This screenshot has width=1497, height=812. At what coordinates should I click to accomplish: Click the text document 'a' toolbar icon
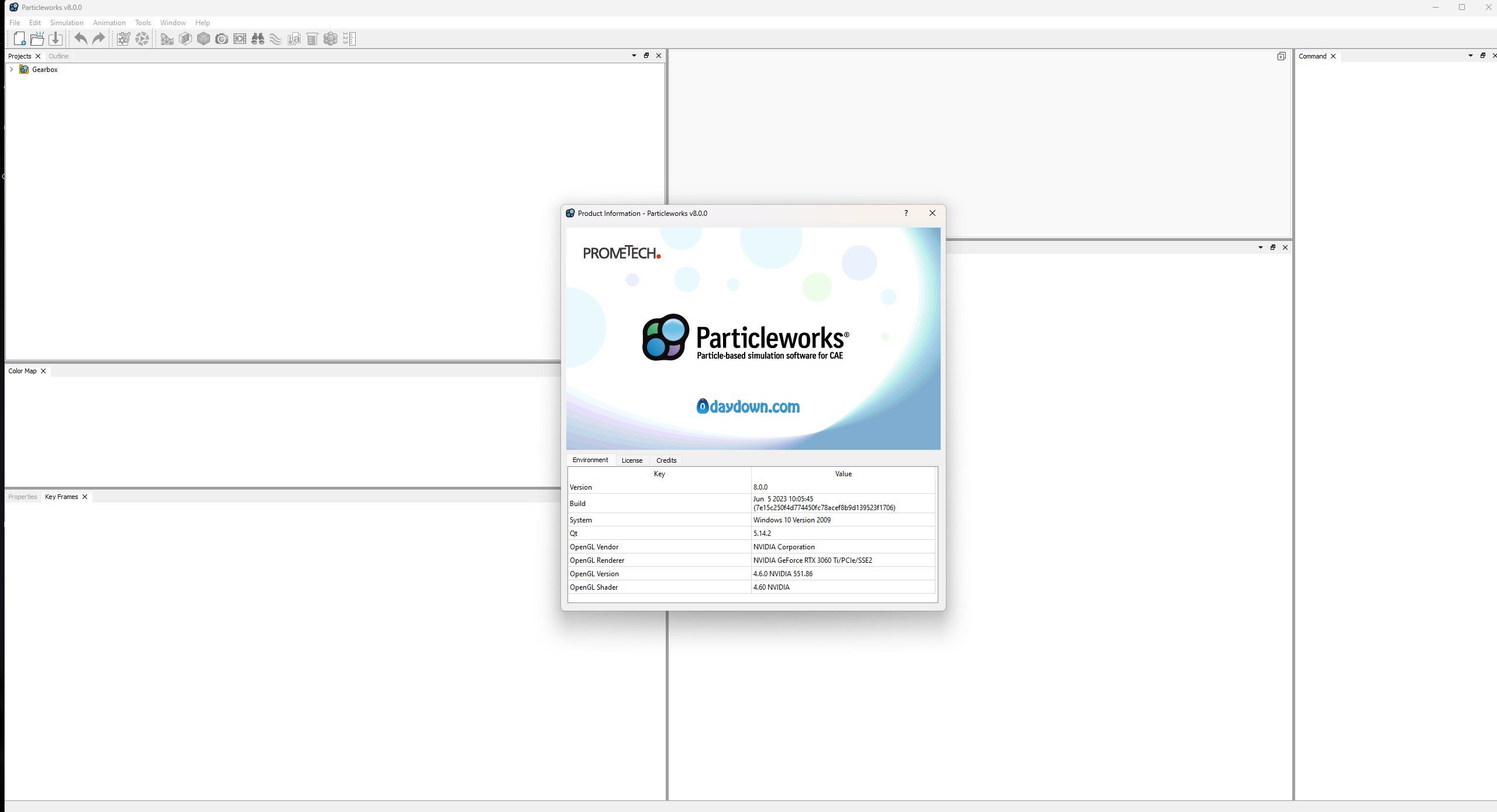click(294, 39)
